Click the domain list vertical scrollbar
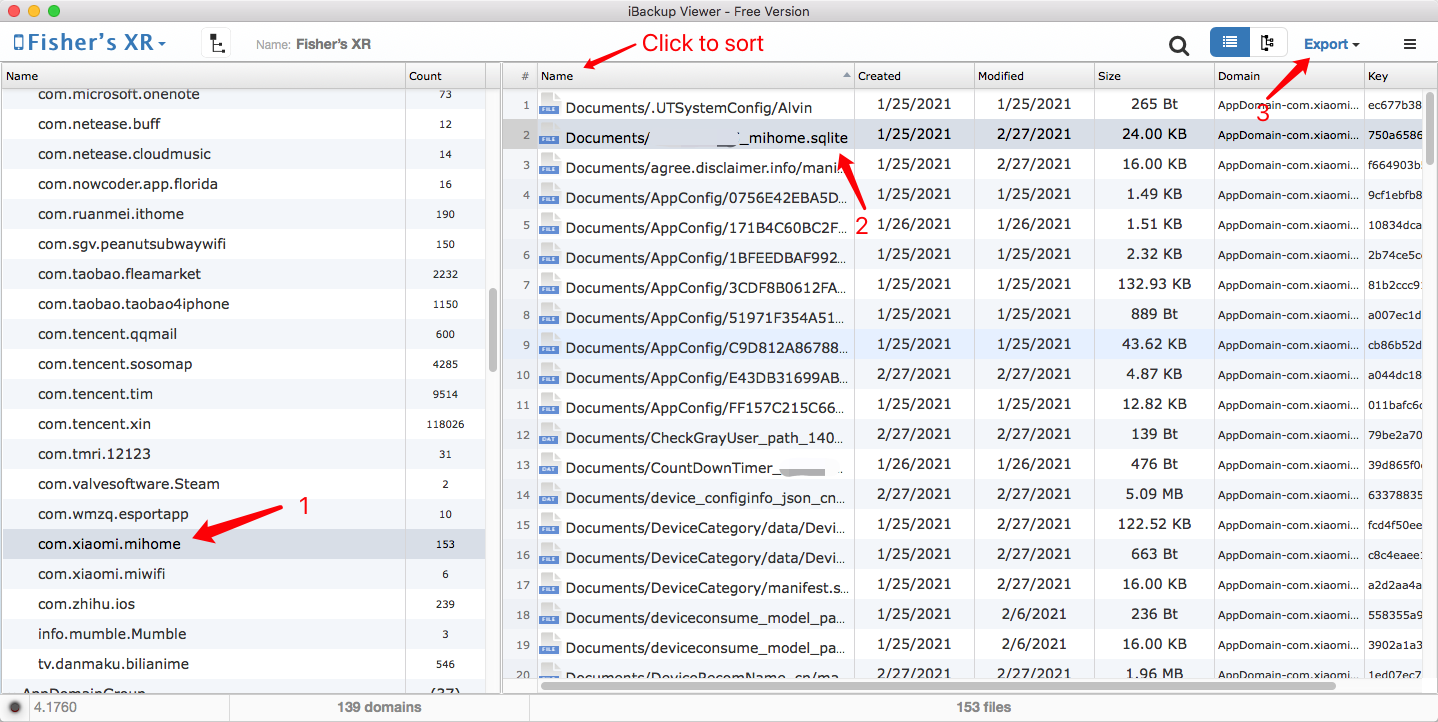 [493, 330]
